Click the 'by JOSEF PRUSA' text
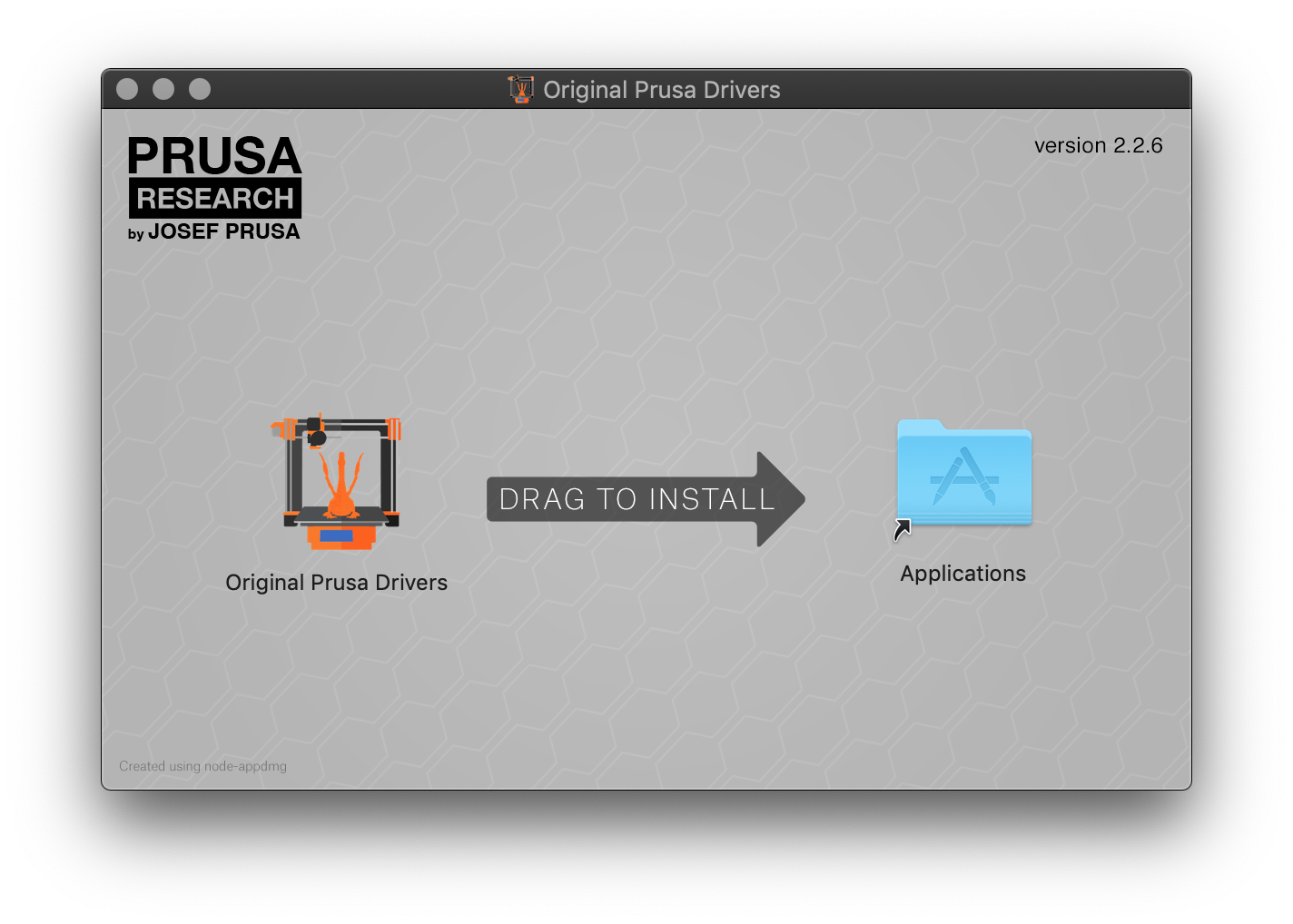 coord(213,232)
